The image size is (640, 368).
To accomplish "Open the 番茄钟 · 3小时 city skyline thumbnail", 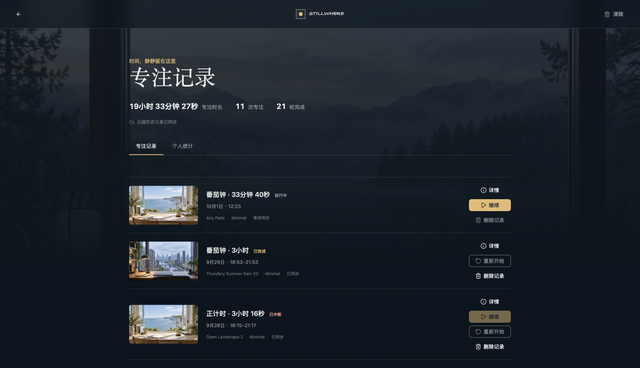I will click(164, 261).
